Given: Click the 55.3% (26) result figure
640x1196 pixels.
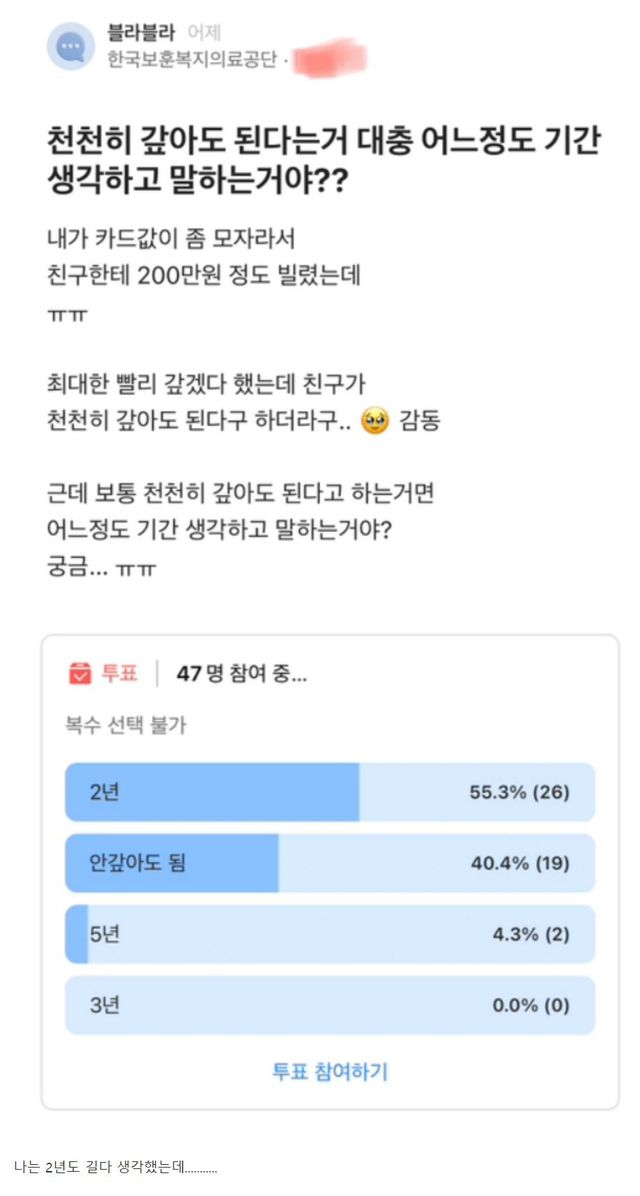Looking at the screenshot, I should pos(519,792).
